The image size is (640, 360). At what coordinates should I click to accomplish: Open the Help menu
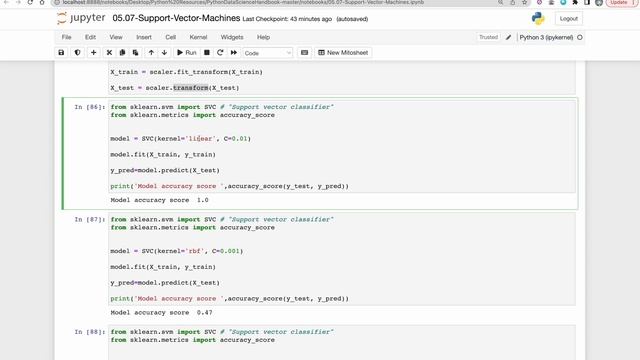(x=263, y=37)
